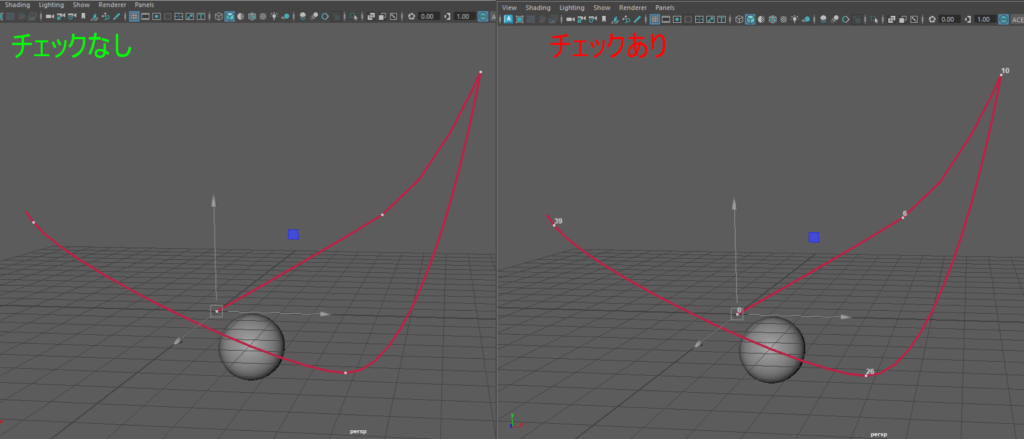
Task: Click the Shading menu in left panel
Action: coord(18,5)
